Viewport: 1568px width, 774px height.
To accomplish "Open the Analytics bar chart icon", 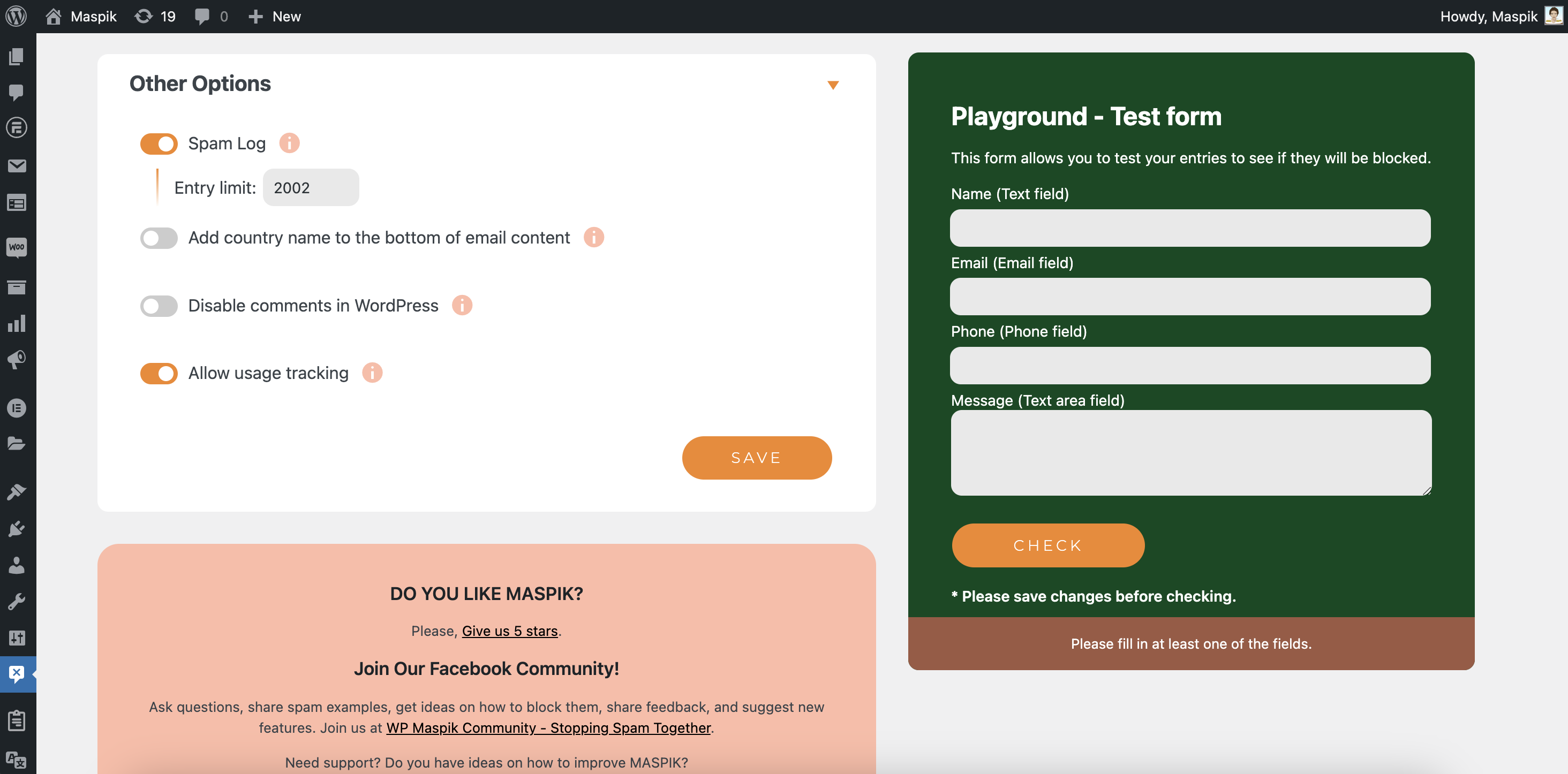I will click(x=17, y=323).
